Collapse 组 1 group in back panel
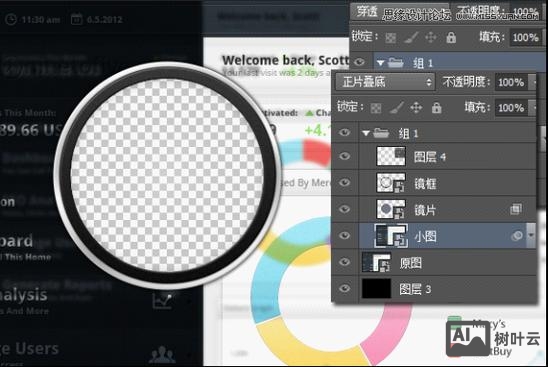The height and width of the screenshot is (367, 548). click(381, 63)
